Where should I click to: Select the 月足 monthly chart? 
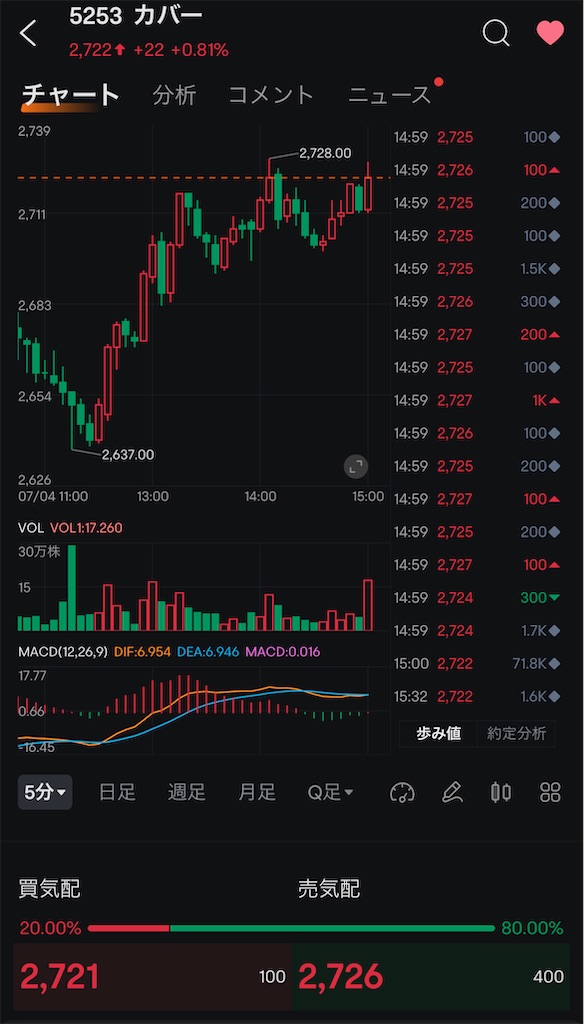(257, 792)
